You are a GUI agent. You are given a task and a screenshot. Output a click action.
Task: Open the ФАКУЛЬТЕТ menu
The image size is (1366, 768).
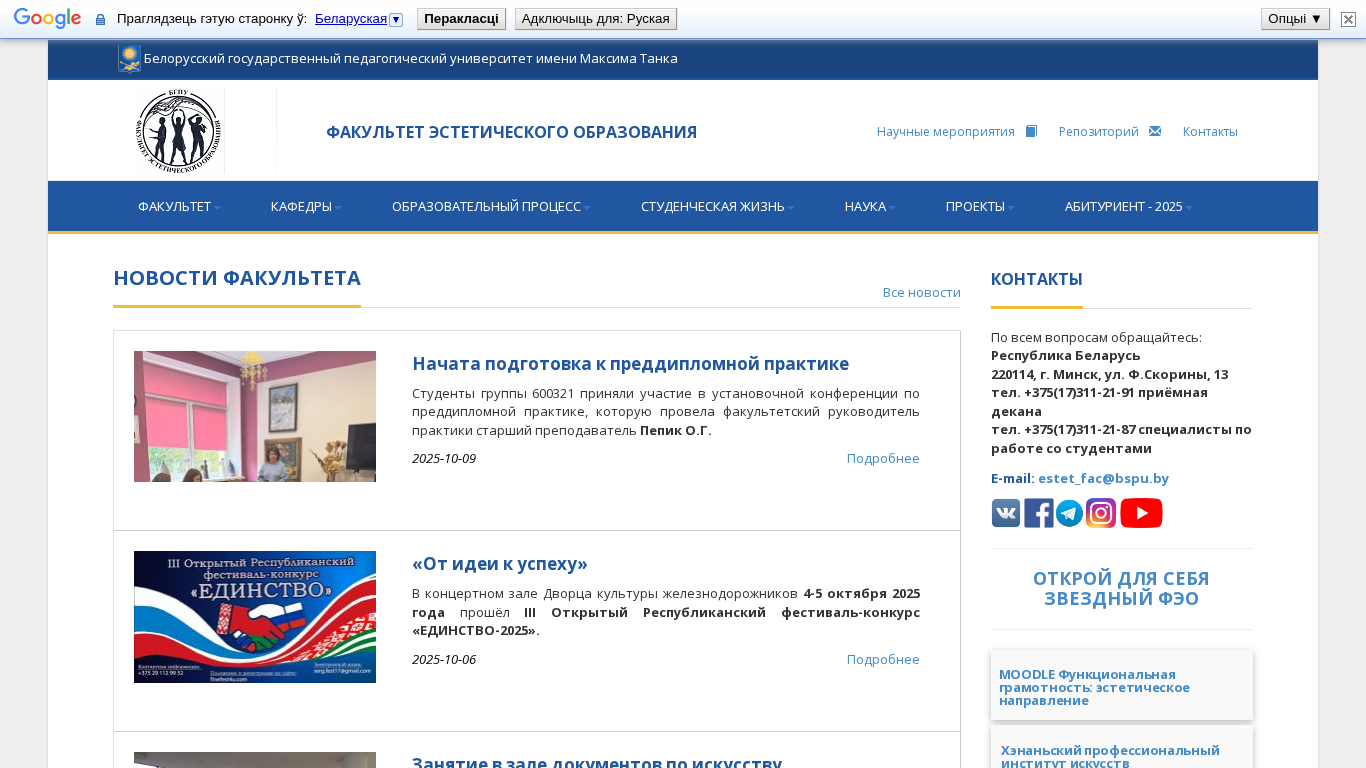[x=179, y=207]
